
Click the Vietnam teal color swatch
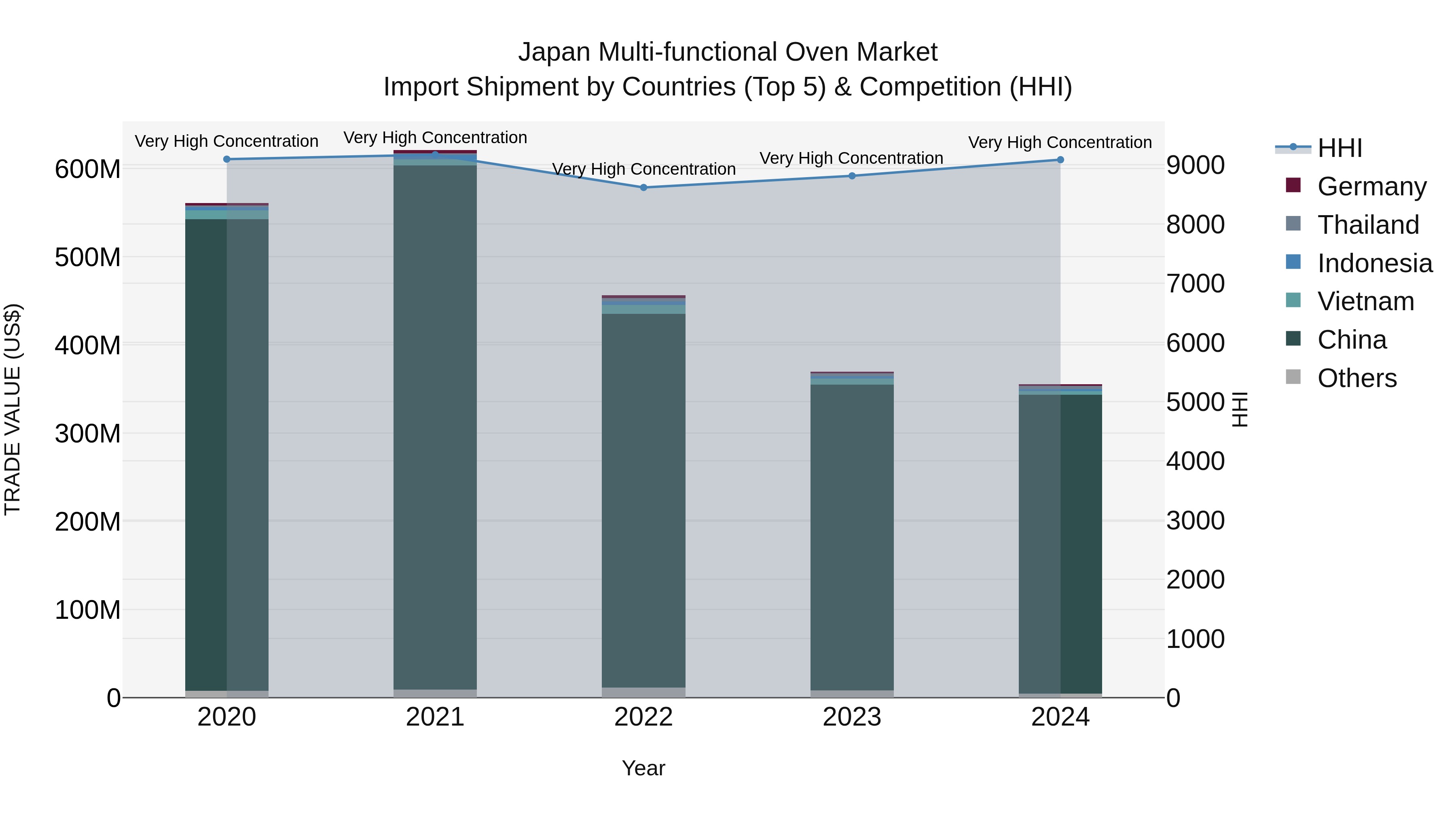click(x=1293, y=300)
